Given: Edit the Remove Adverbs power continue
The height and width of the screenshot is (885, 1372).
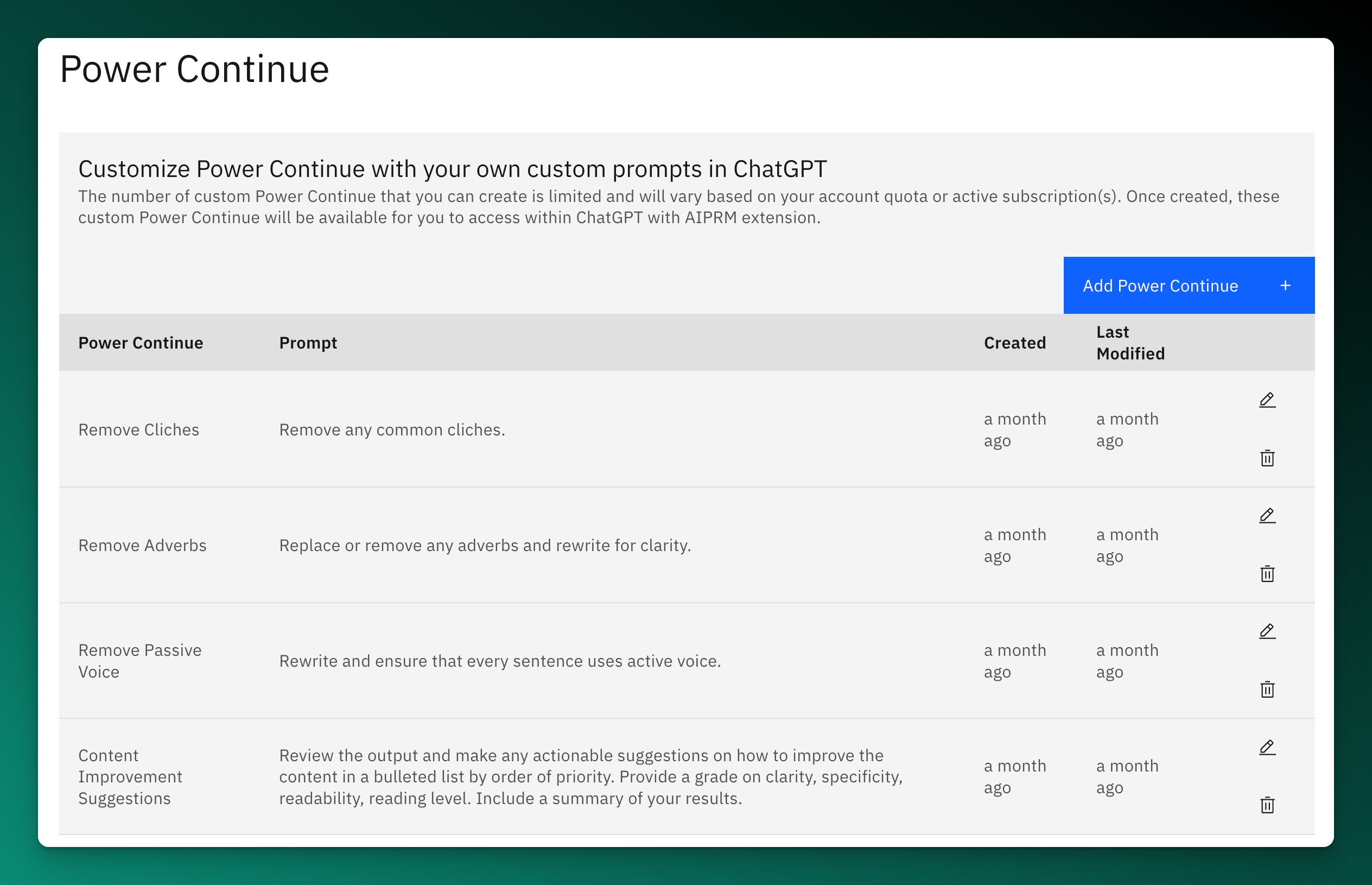Looking at the screenshot, I should coord(1267,515).
